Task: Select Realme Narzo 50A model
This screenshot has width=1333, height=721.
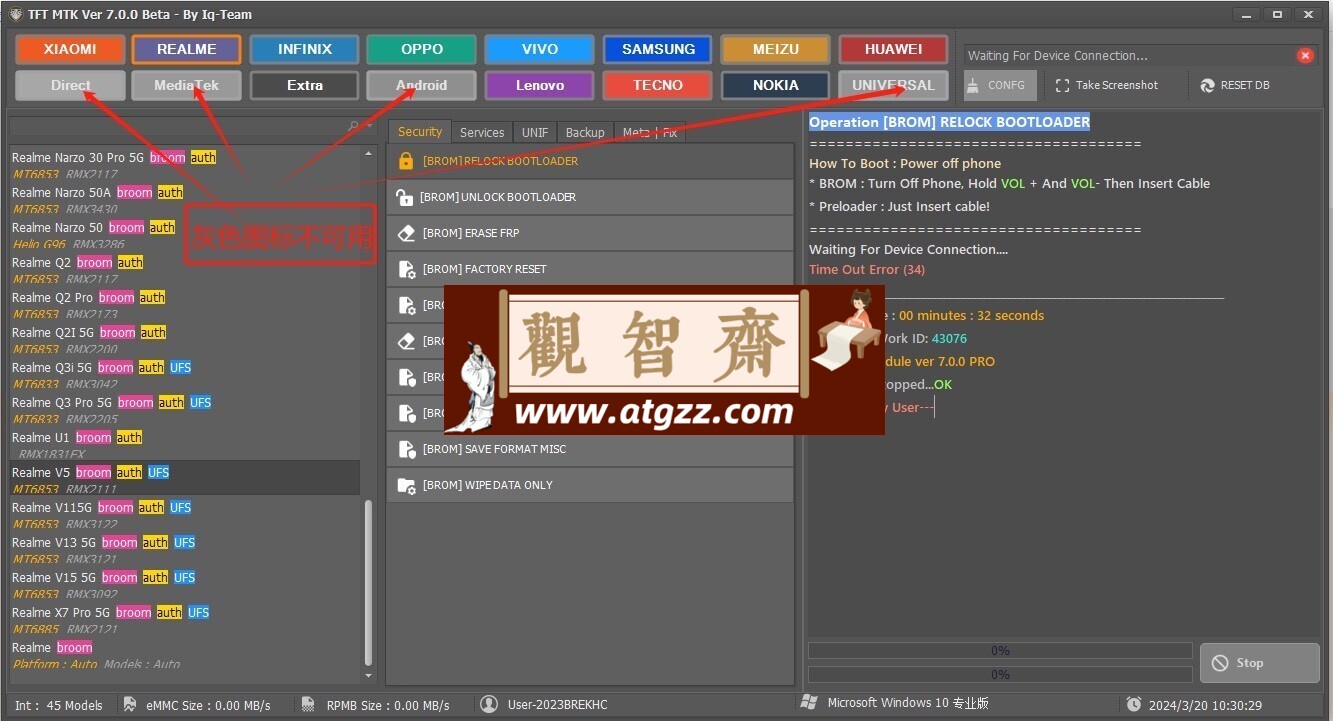Action: [185, 200]
